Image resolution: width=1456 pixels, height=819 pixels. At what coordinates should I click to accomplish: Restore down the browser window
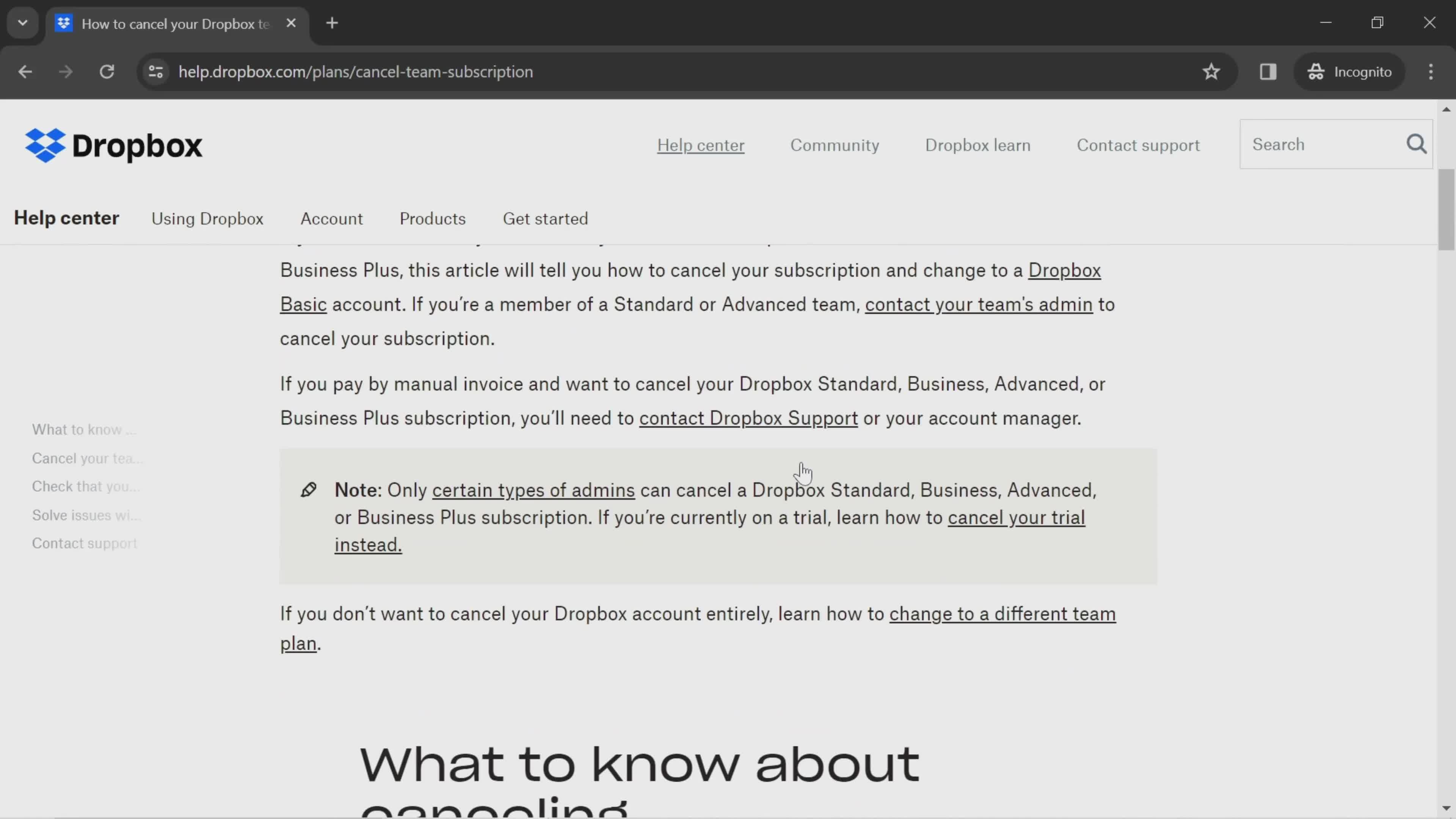[x=1378, y=23]
